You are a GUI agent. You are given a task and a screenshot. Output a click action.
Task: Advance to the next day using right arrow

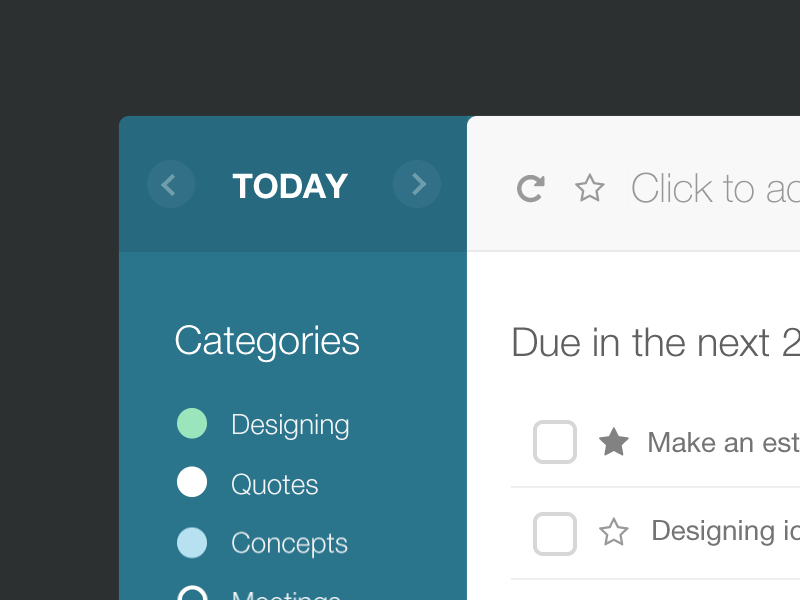(417, 184)
